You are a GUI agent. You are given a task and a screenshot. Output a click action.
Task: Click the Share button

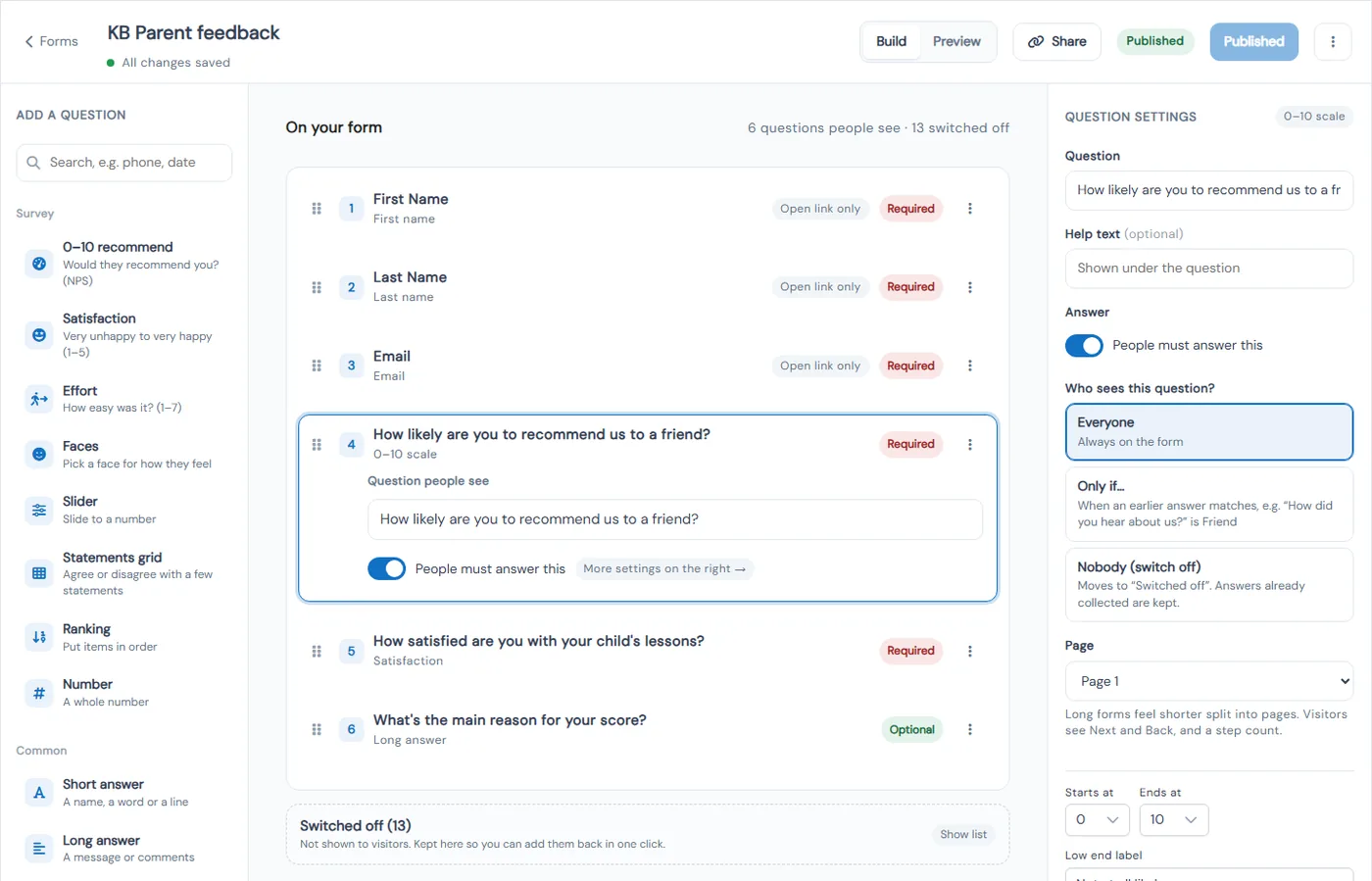tap(1057, 41)
